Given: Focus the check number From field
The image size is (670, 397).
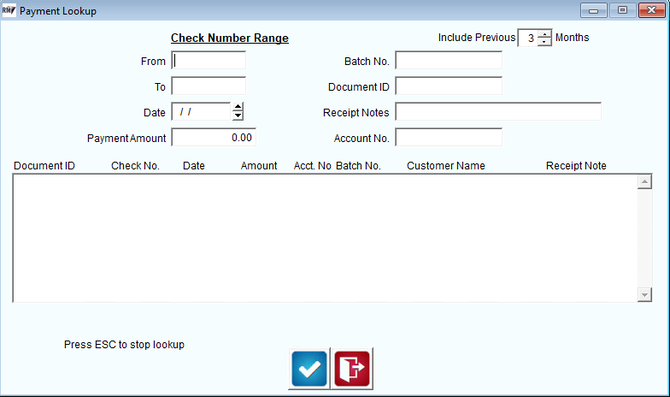Looking at the screenshot, I should [209, 61].
